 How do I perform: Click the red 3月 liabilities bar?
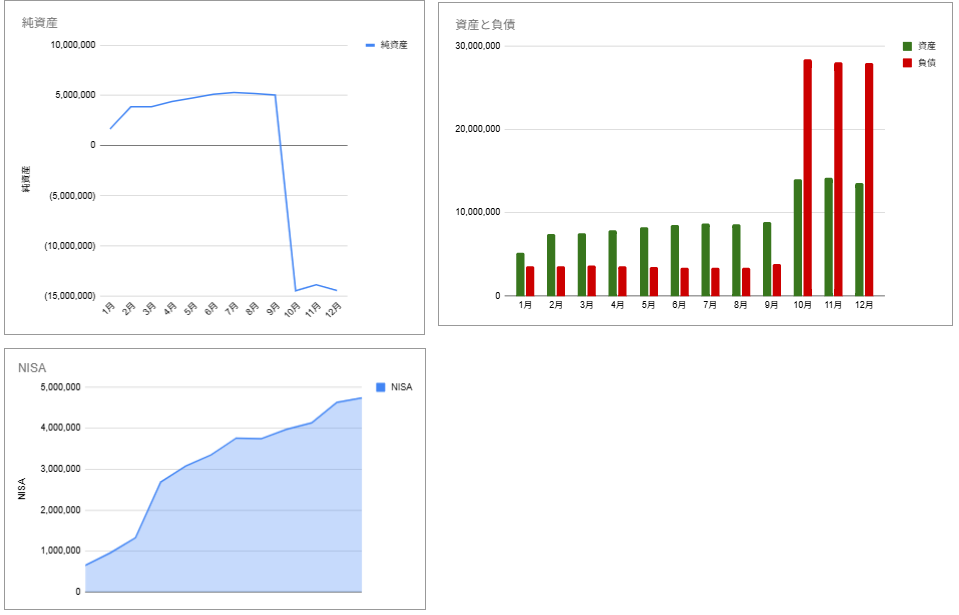(x=591, y=281)
